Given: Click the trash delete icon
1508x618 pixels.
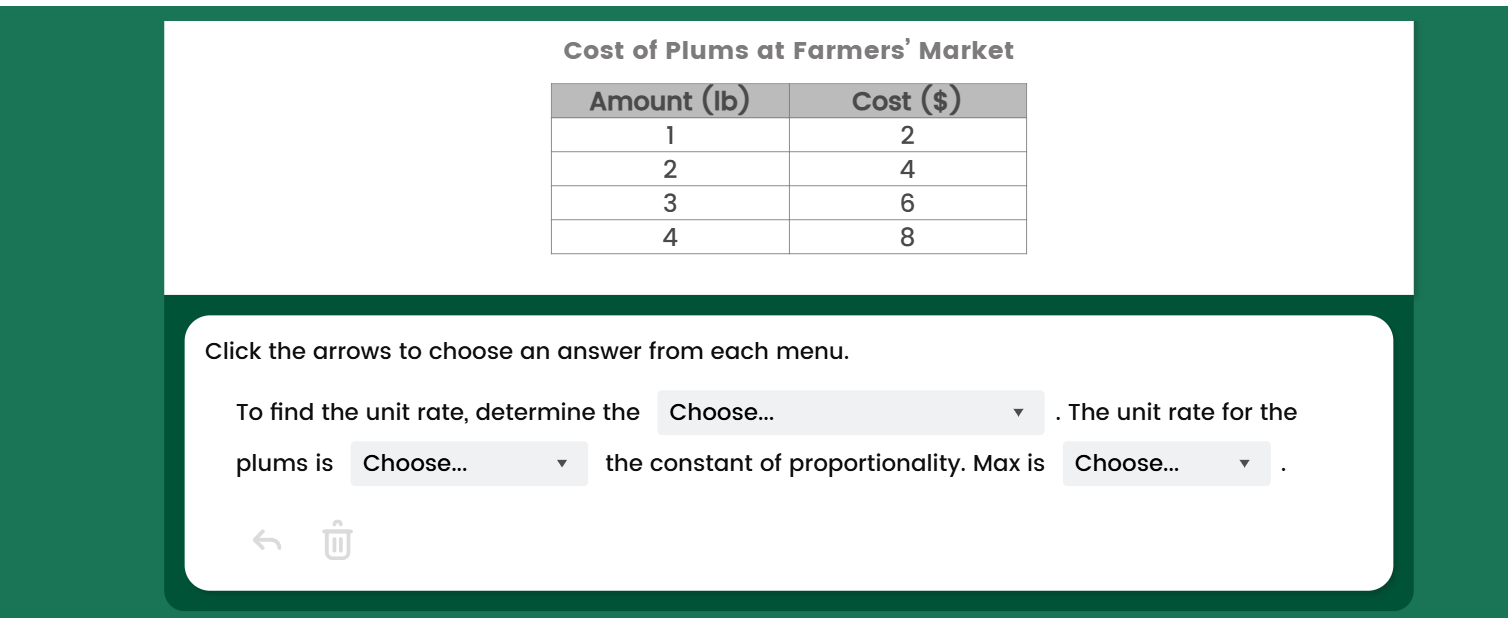Looking at the screenshot, I should [x=336, y=543].
